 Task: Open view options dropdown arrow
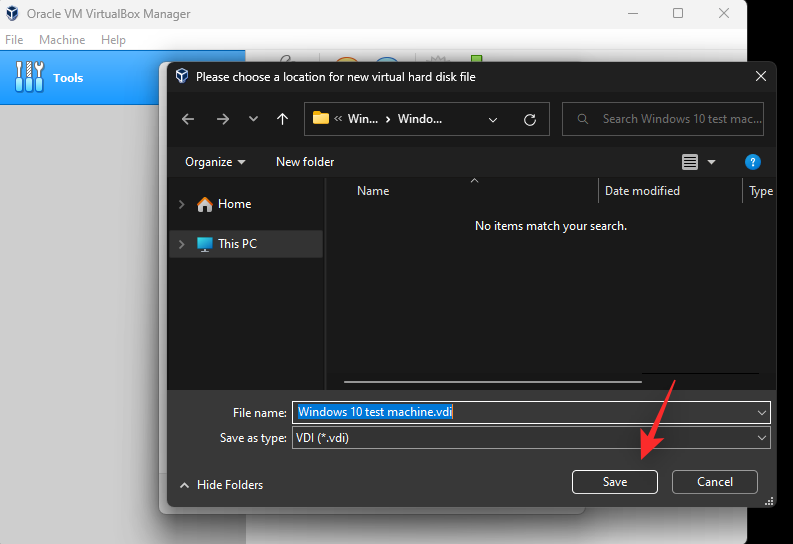712,162
